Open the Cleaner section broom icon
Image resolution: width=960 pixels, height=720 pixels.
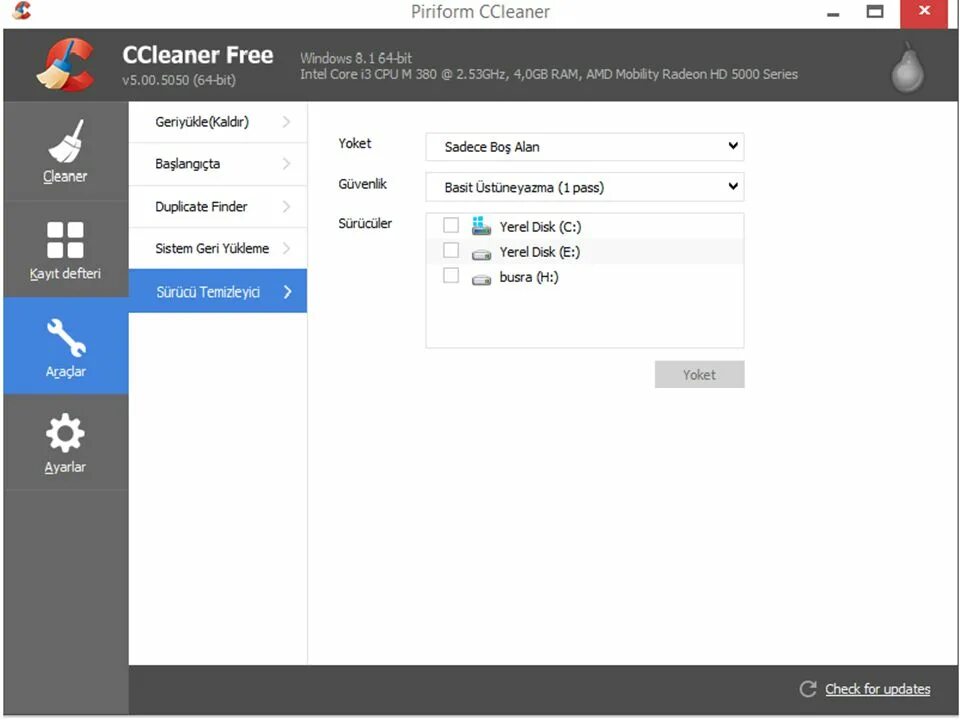tap(66, 141)
